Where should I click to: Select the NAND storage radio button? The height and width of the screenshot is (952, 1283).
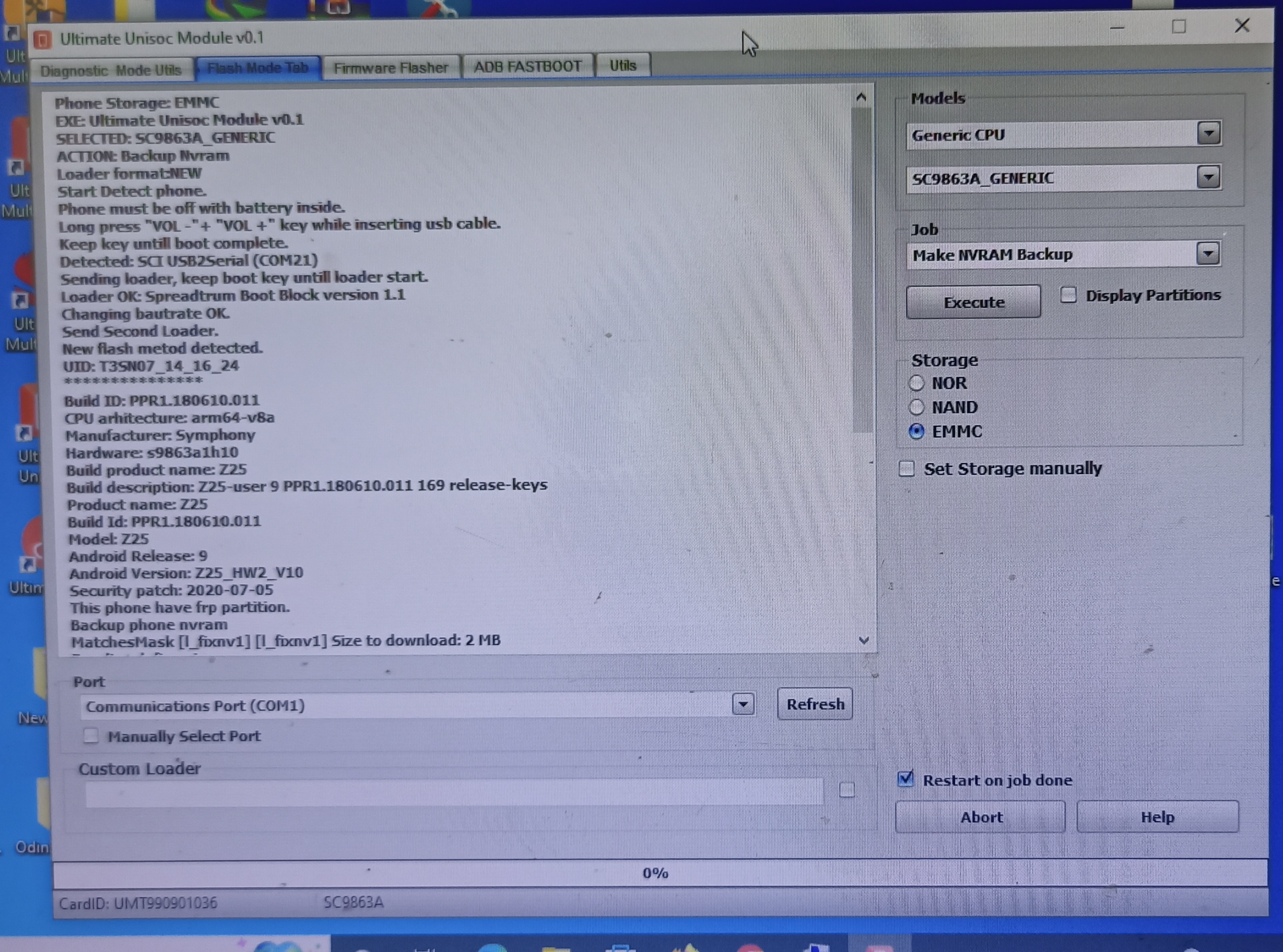(x=917, y=407)
